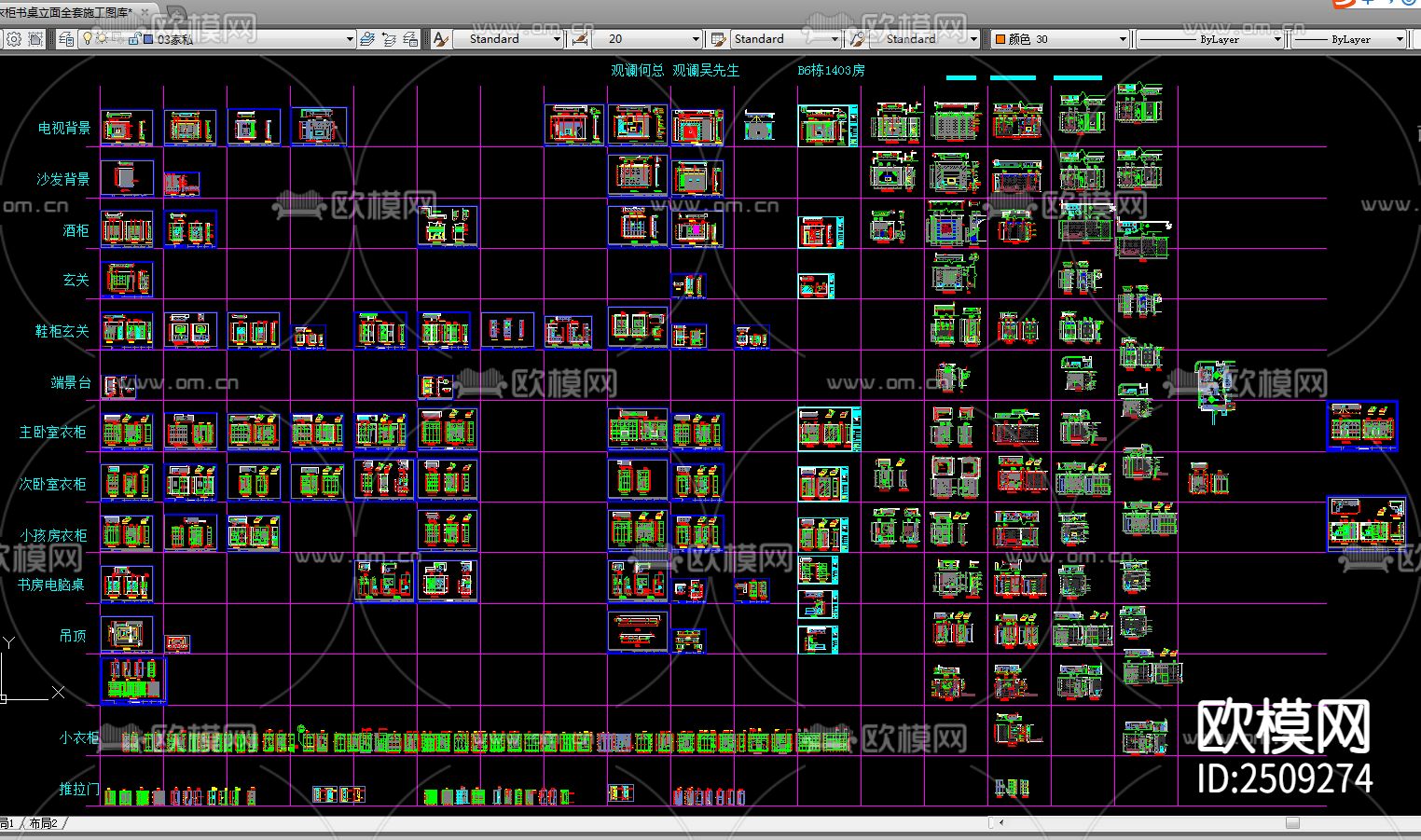Click the 次卧室衣柜 row label

click(x=53, y=484)
